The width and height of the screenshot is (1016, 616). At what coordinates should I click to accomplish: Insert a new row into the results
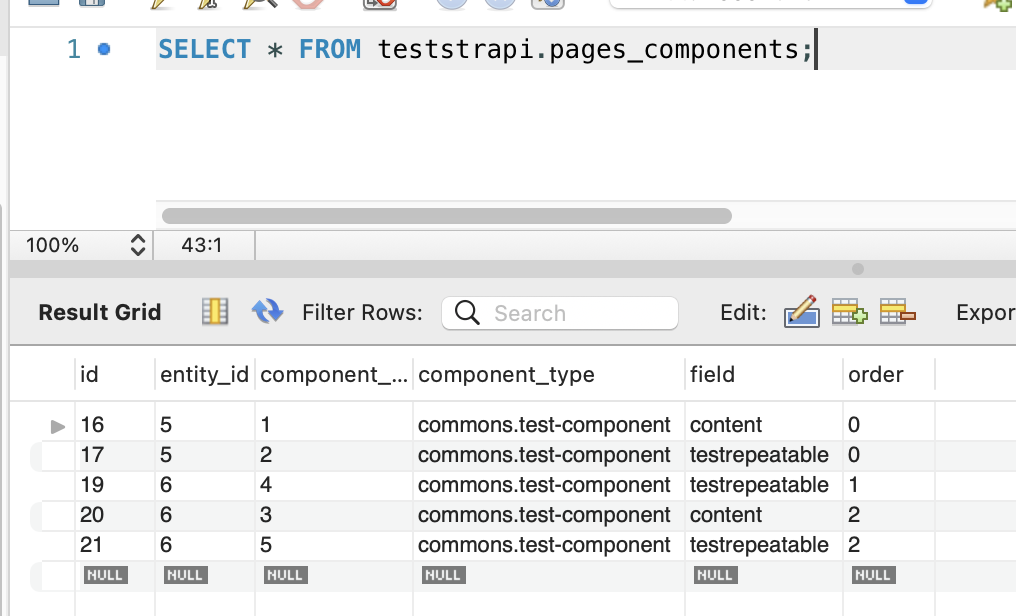pyautogui.click(x=849, y=311)
